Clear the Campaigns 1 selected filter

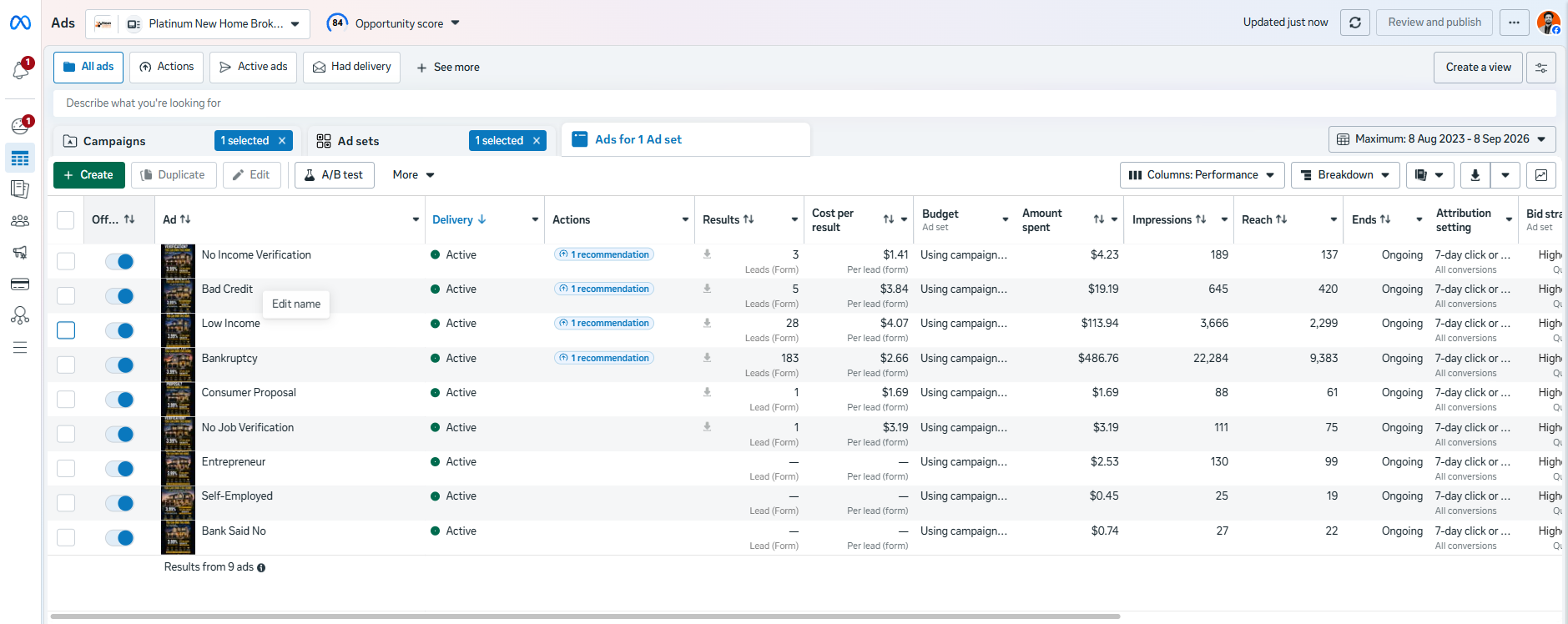[x=282, y=141]
